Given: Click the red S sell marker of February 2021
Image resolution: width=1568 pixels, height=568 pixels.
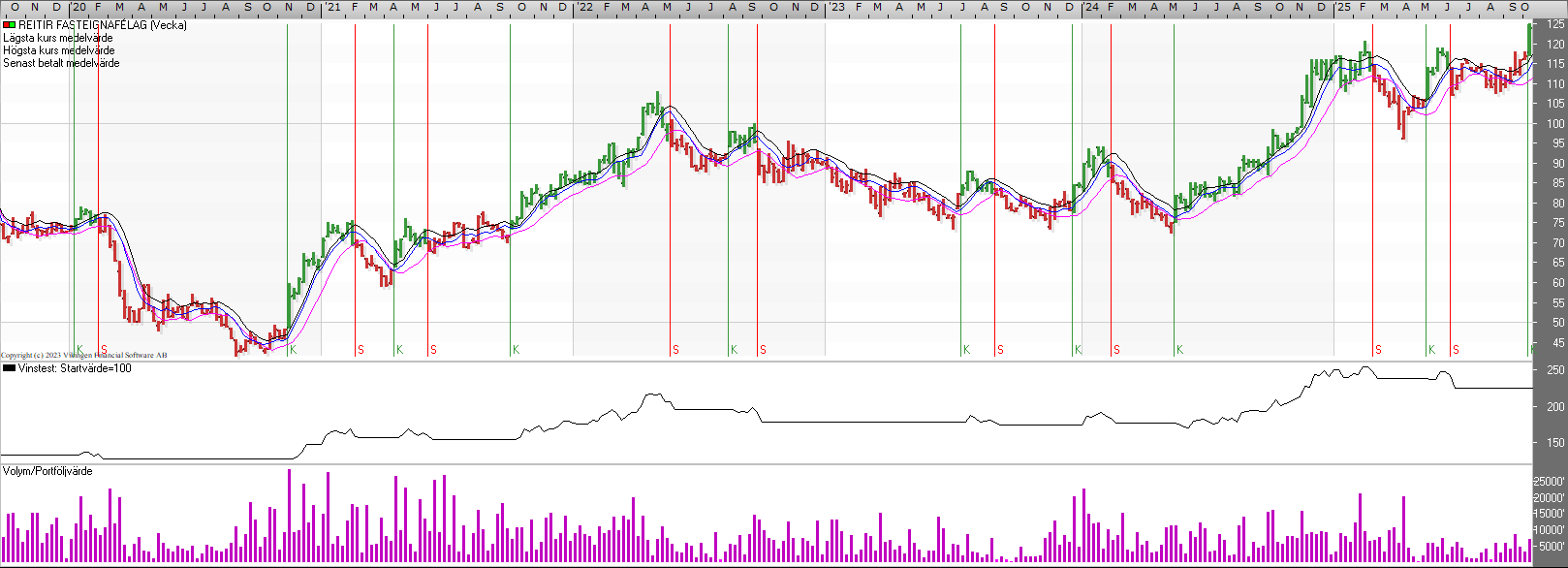Looking at the screenshot, I should point(361,350).
